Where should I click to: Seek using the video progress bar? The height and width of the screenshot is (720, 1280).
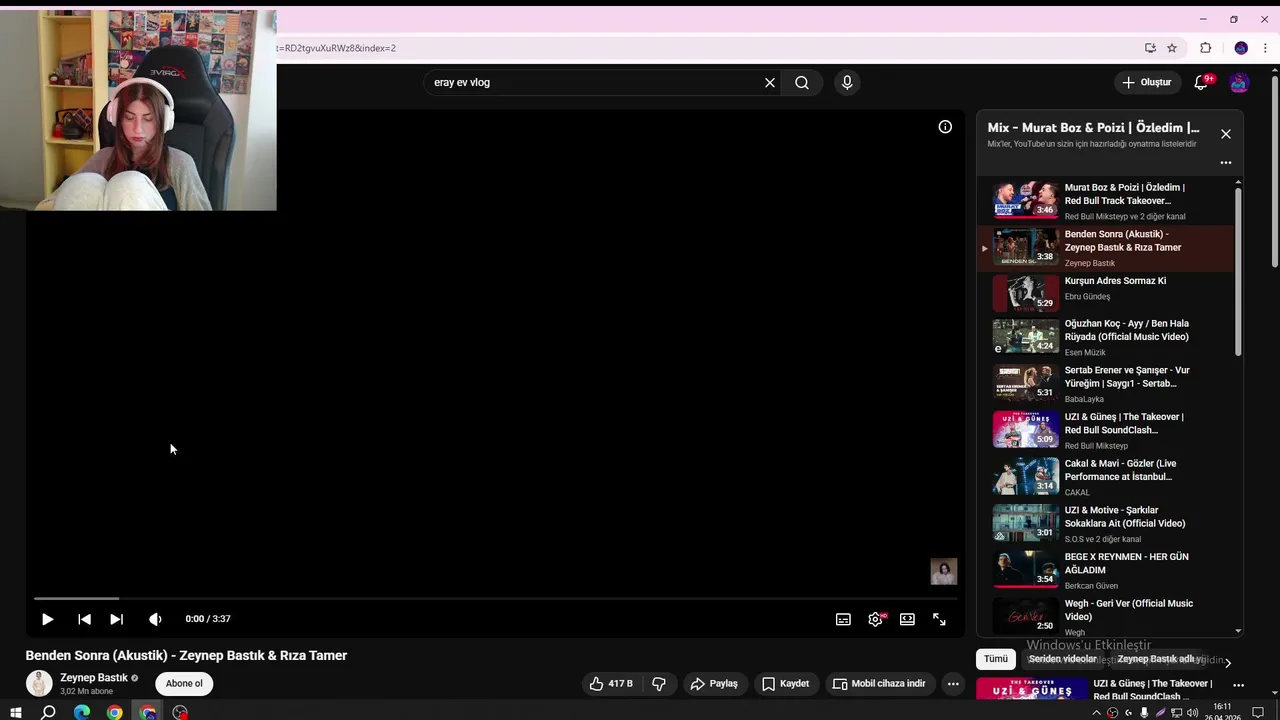coord(495,598)
